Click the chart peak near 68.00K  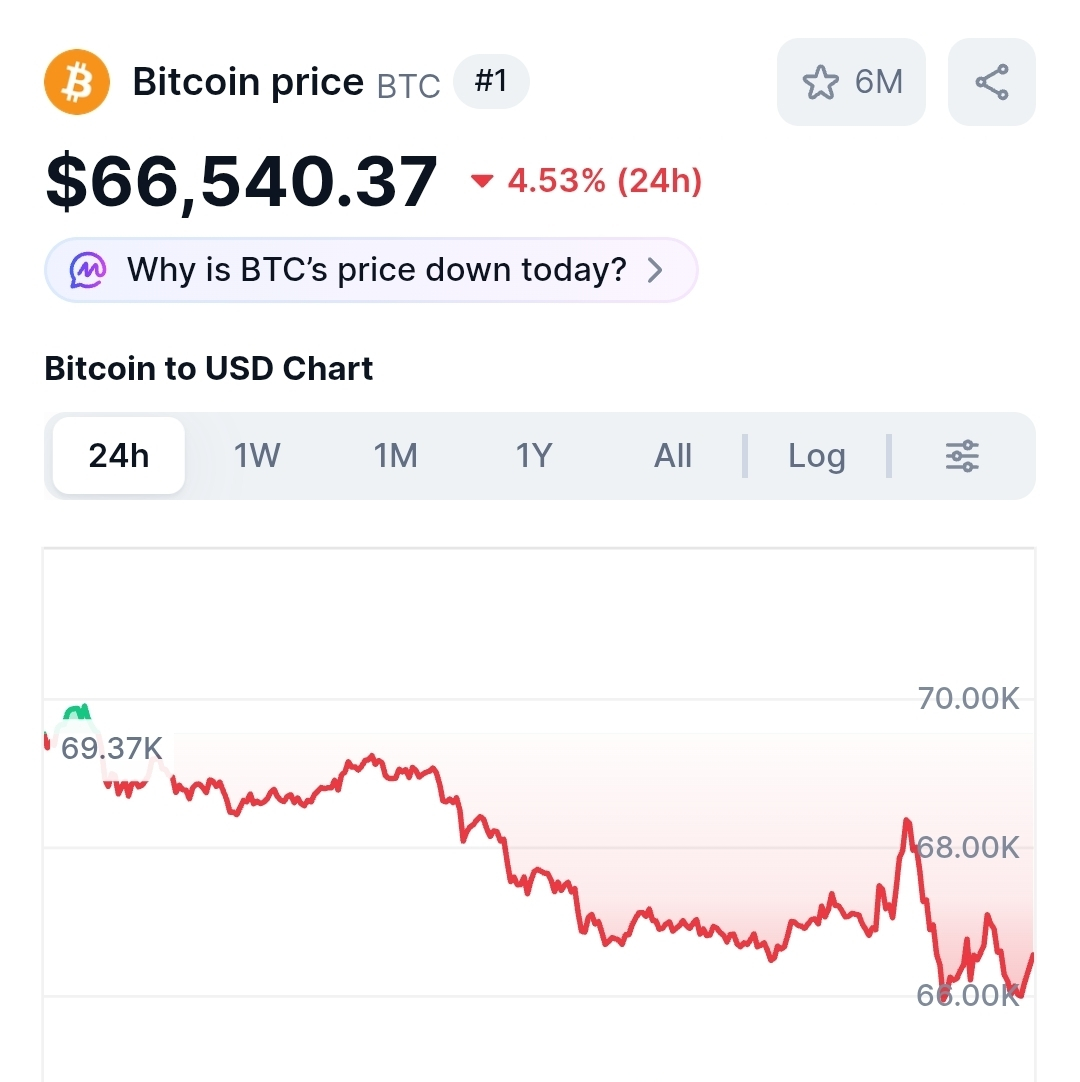click(x=907, y=823)
